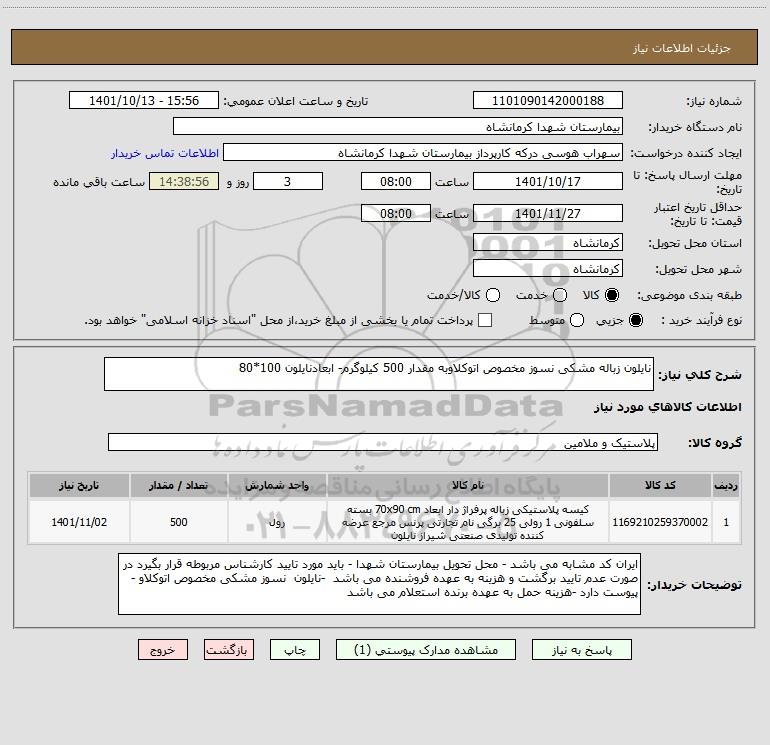
Task: Click the goods group field پلاستیک و ملامین
Action: pyautogui.click(x=383, y=442)
